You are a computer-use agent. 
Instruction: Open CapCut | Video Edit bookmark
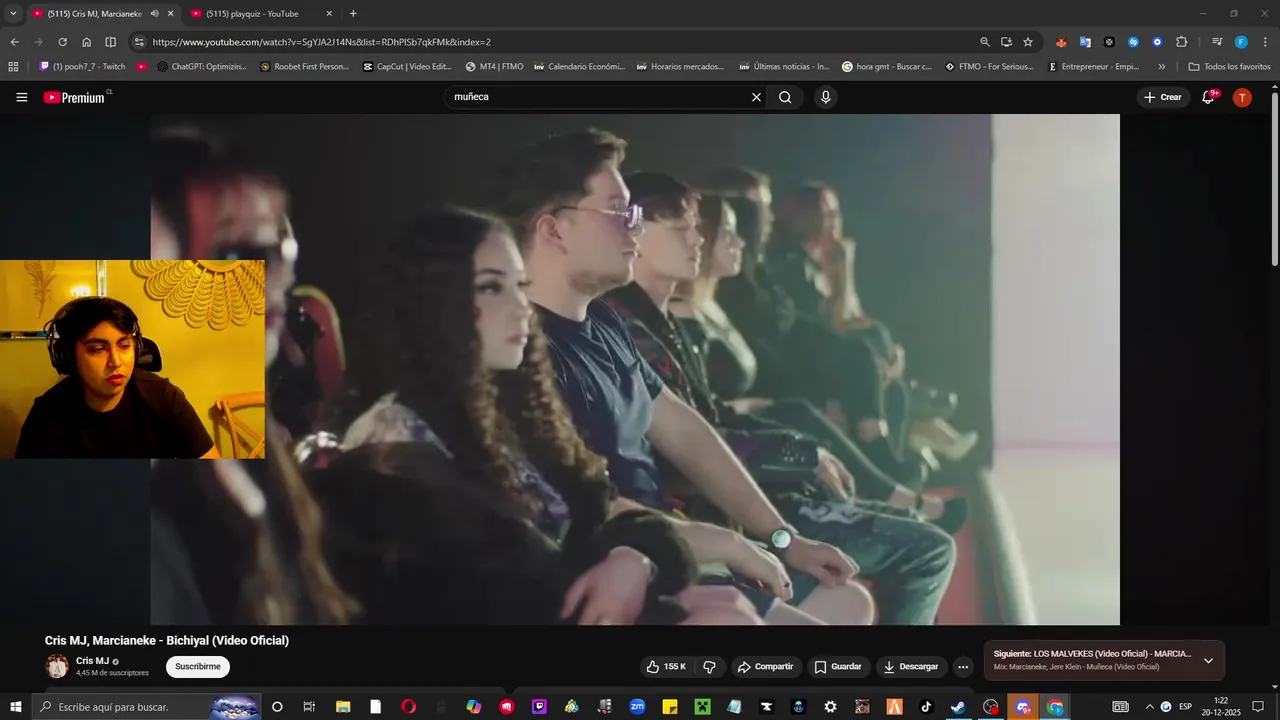pyautogui.click(x=407, y=67)
